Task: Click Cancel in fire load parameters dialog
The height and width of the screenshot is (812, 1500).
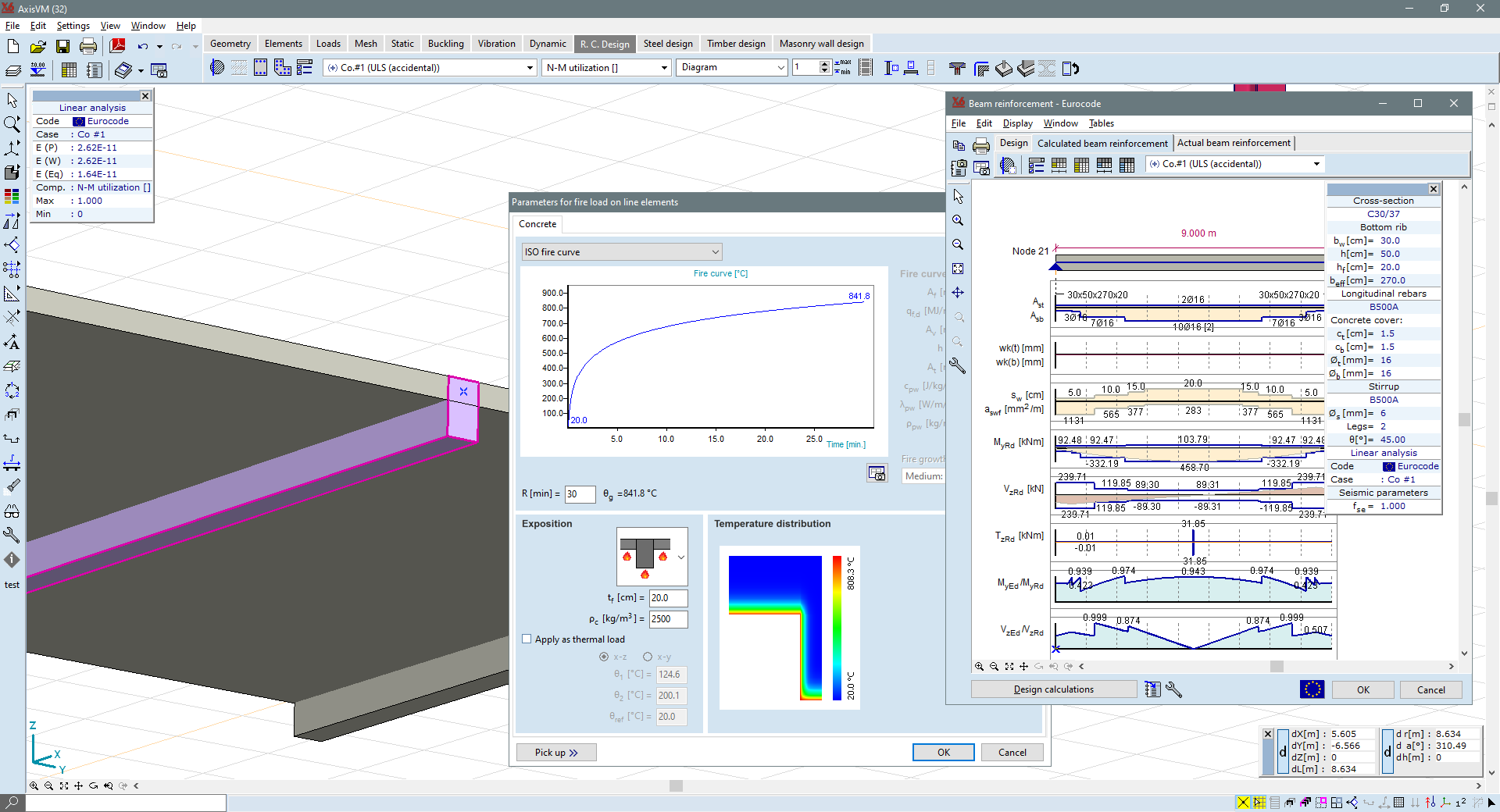Action: tap(1012, 753)
